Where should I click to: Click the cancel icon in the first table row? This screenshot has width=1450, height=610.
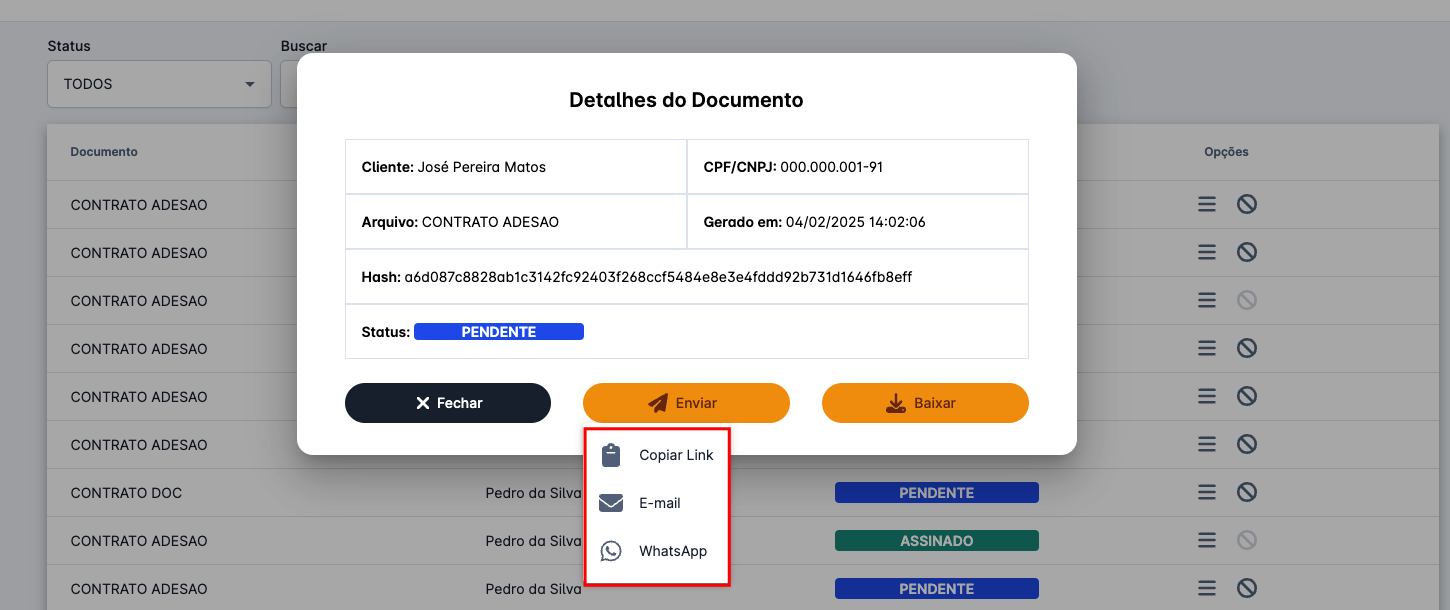[1246, 205]
